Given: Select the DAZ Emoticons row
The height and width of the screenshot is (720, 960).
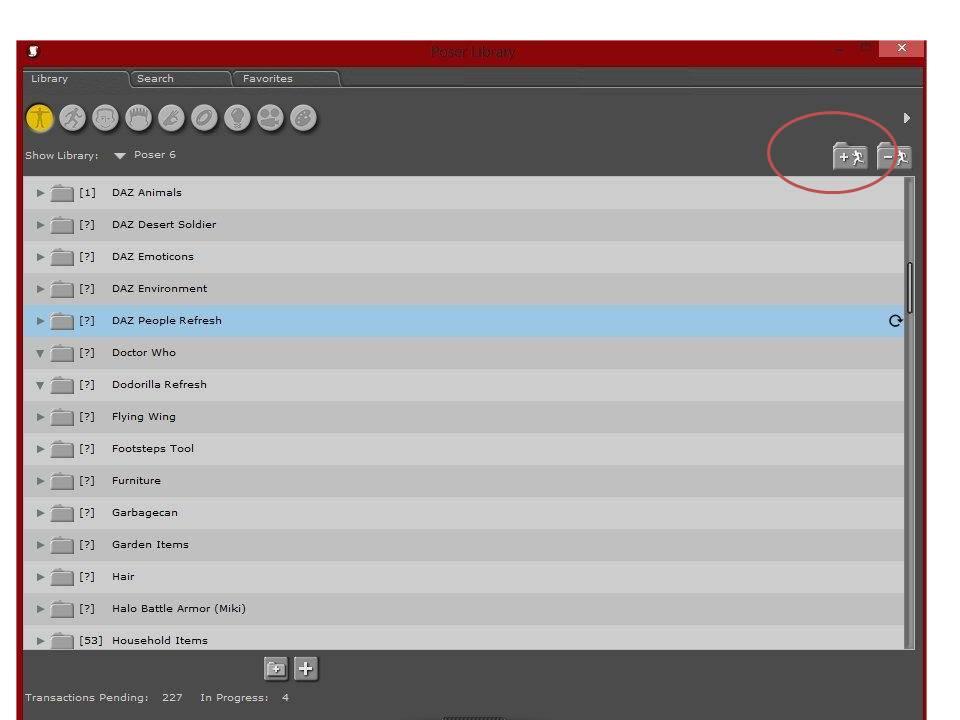Looking at the screenshot, I should pos(463,257).
